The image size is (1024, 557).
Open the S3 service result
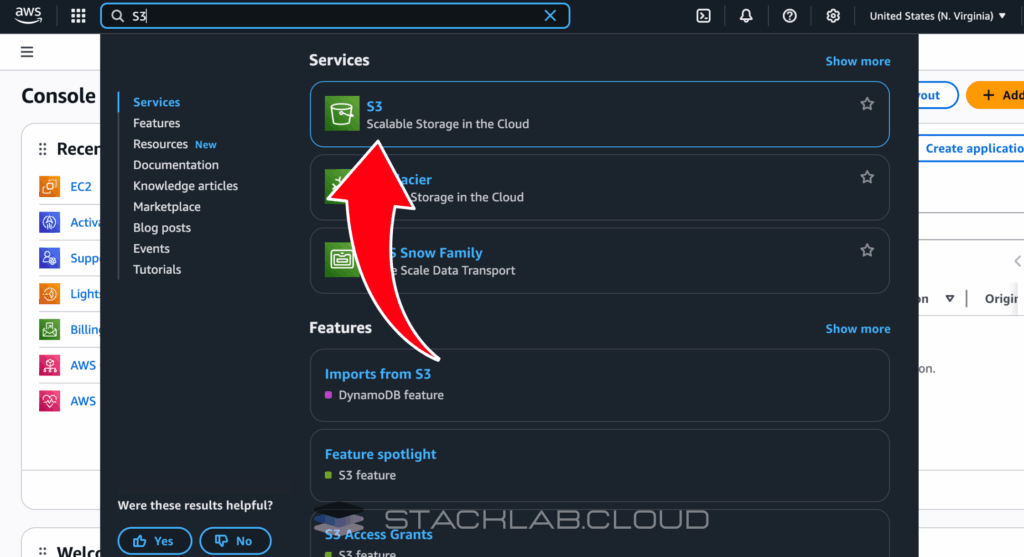click(x=600, y=114)
